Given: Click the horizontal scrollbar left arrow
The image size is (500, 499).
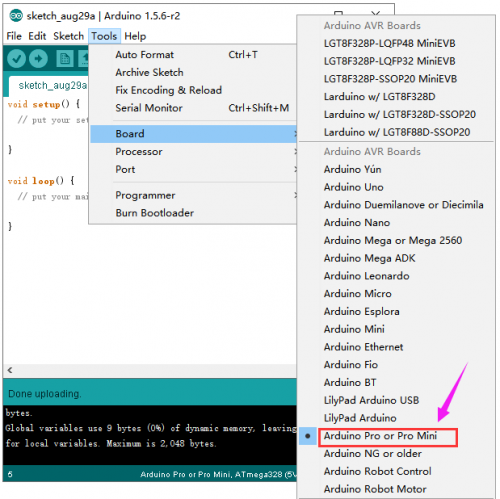Looking at the screenshot, I should tap(10, 370).
